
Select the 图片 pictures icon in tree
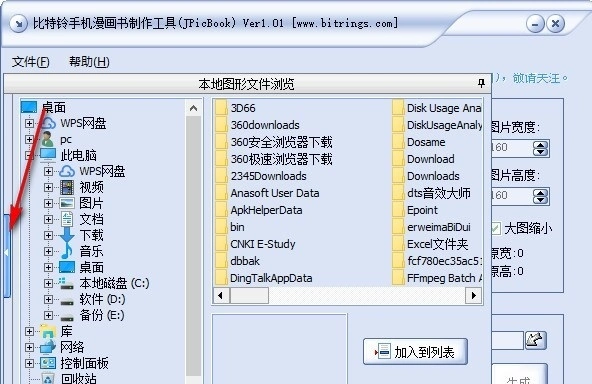pos(67,204)
